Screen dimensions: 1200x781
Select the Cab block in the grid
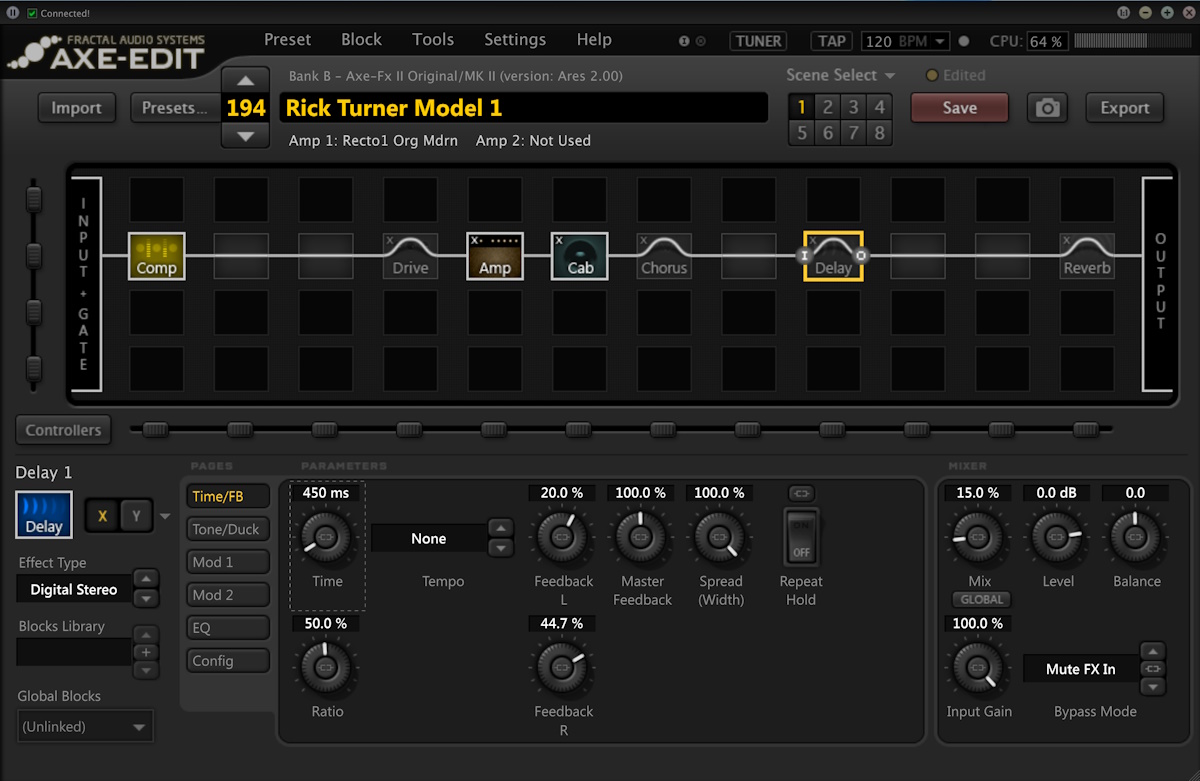coord(580,256)
